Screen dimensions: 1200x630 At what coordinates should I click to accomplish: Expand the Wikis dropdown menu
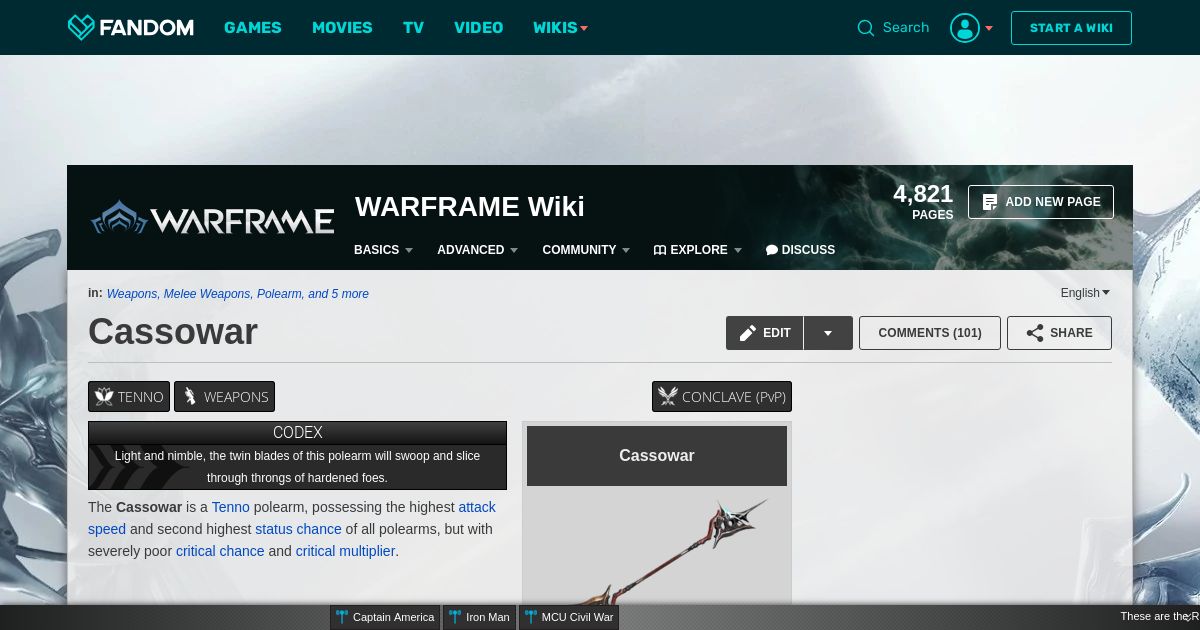click(x=560, y=28)
